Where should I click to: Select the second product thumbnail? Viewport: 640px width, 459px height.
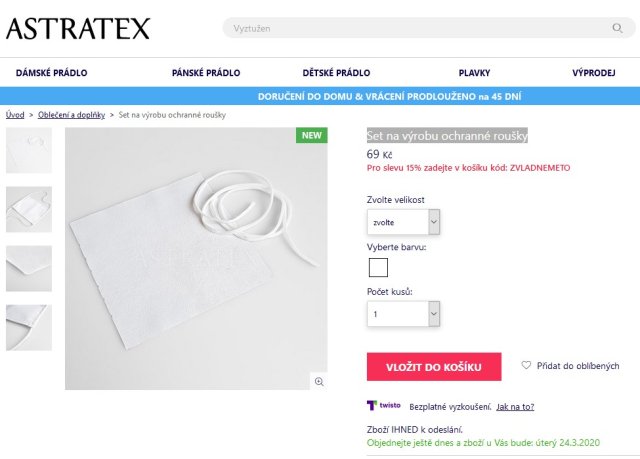(29, 209)
